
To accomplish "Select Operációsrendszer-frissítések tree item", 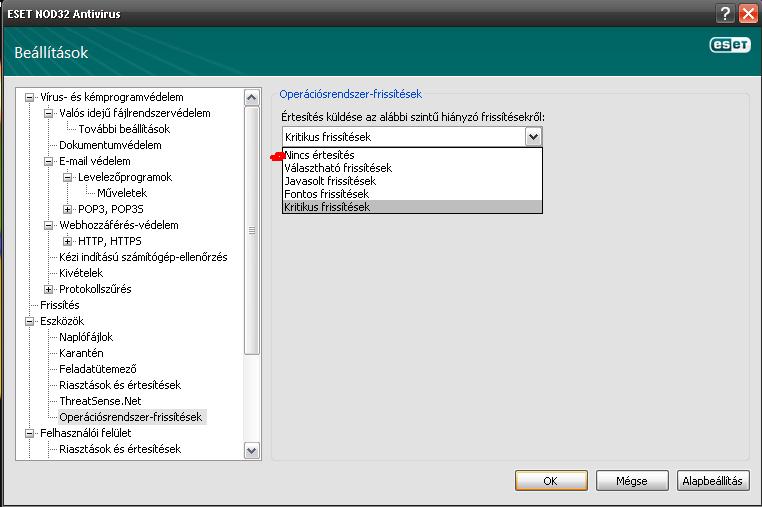I will (x=131, y=417).
